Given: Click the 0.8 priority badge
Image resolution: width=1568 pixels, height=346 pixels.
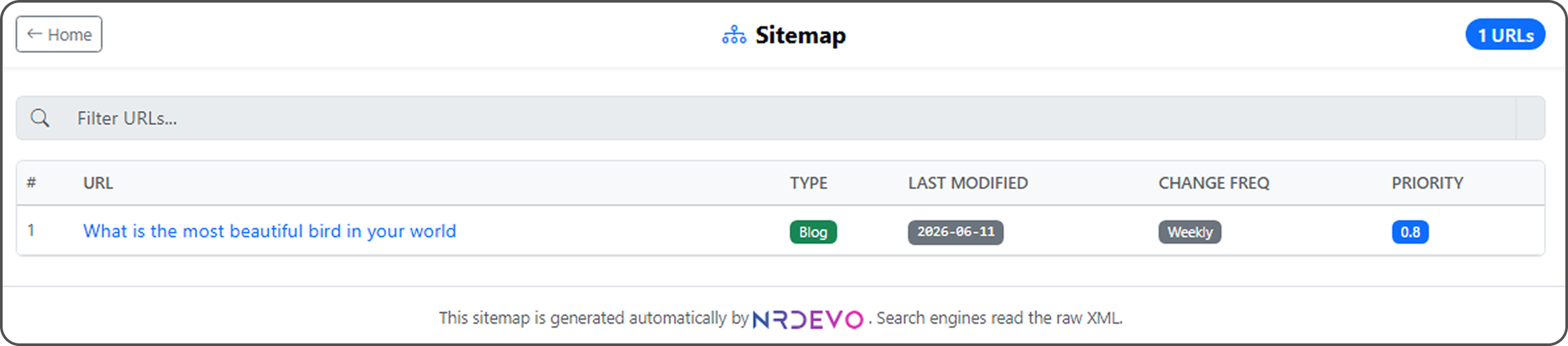Looking at the screenshot, I should pos(1410,232).
